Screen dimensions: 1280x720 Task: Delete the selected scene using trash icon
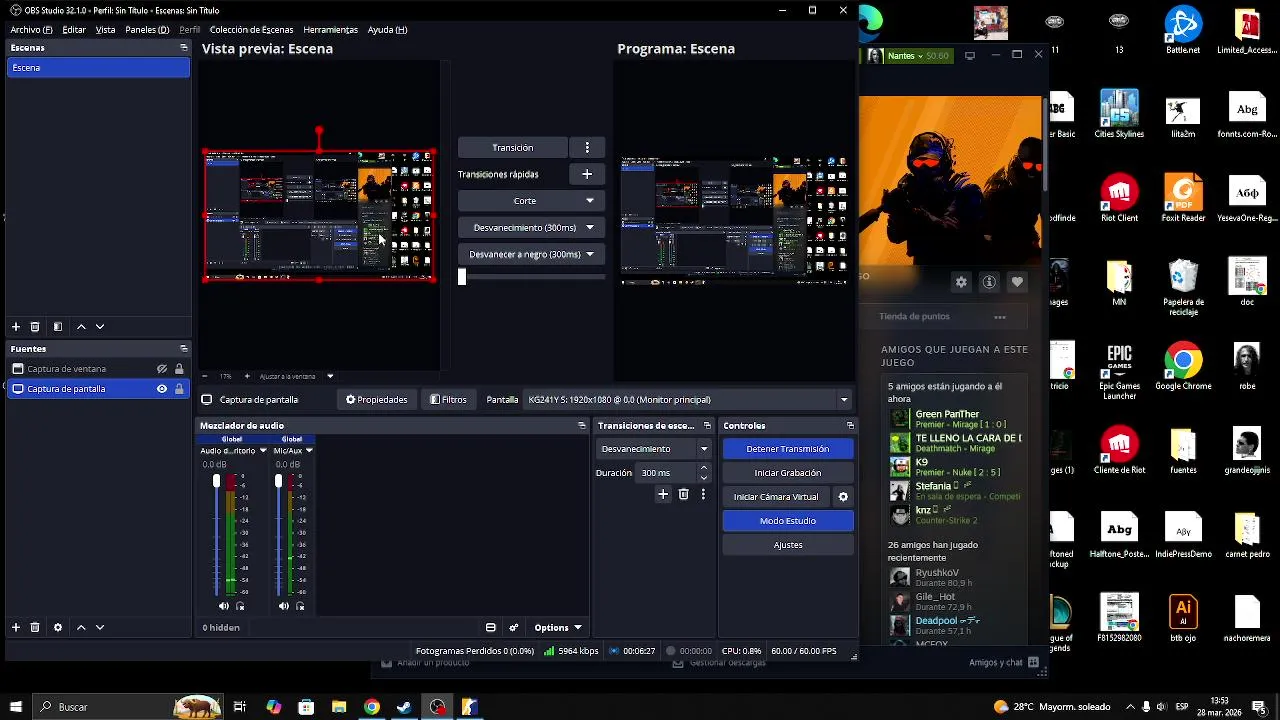click(x=35, y=327)
